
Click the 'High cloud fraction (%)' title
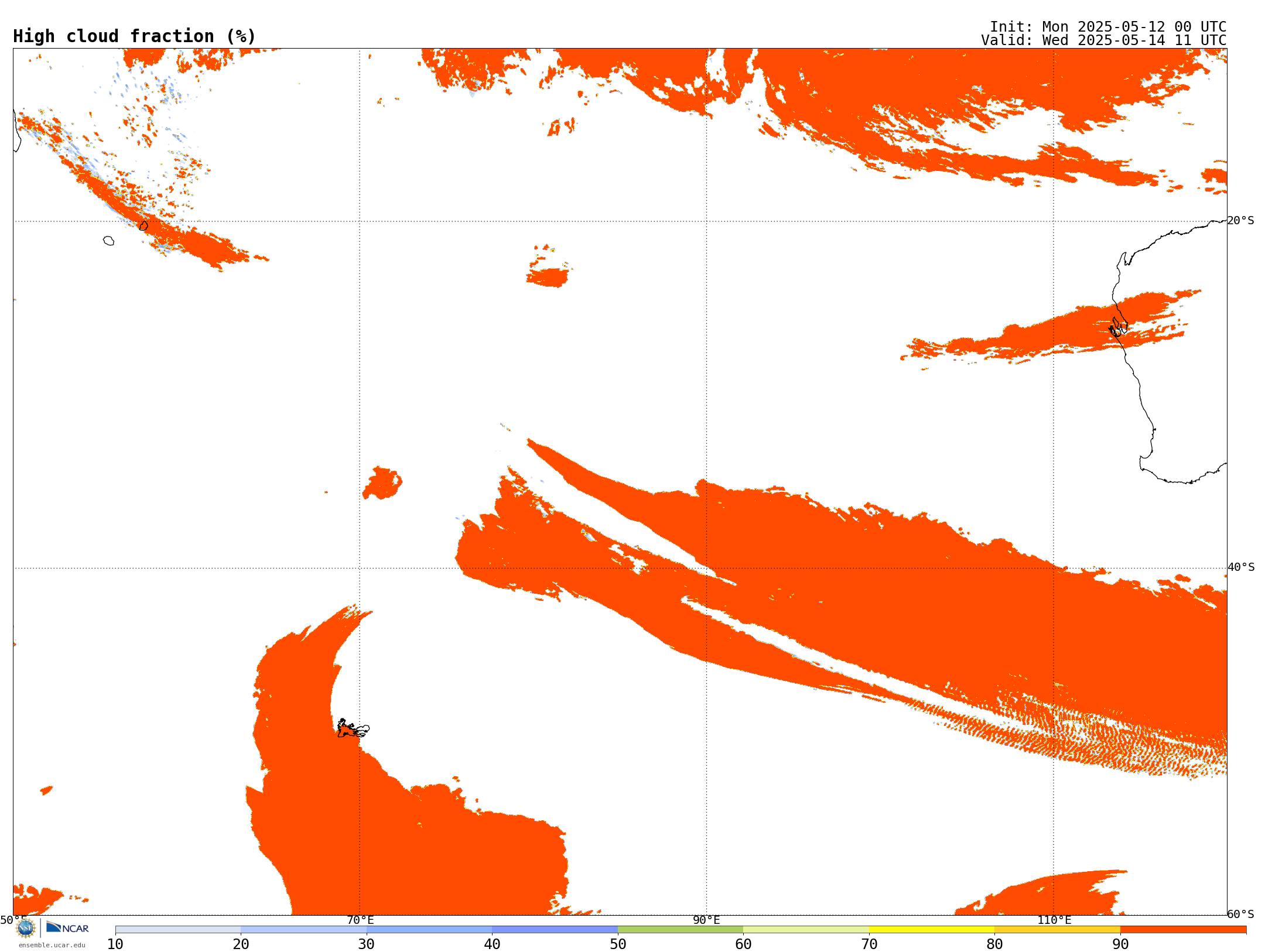pos(135,36)
